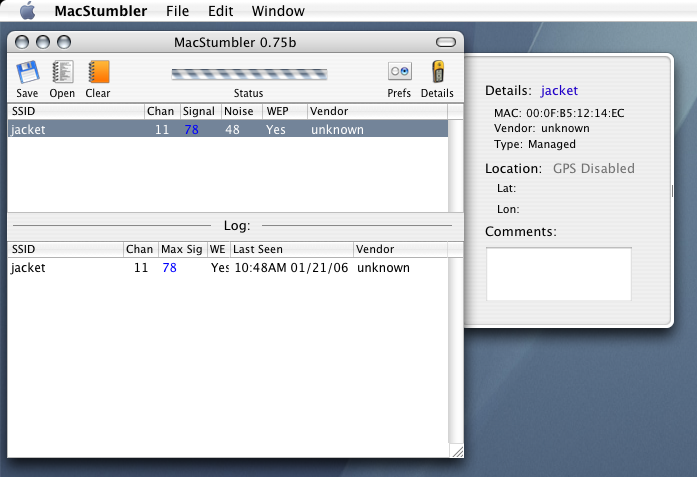Click inside the Comments text box
Viewport: 697px width, 477px height.
click(x=558, y=274)
